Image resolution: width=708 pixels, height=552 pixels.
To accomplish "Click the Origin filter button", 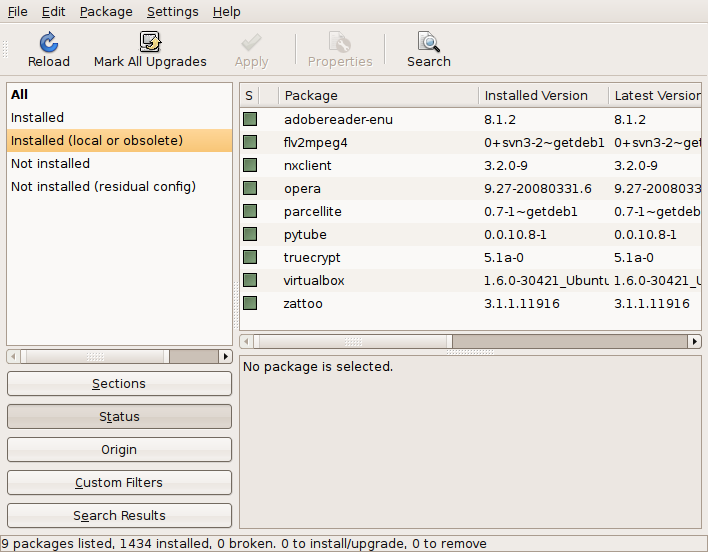I will (119, 450).
